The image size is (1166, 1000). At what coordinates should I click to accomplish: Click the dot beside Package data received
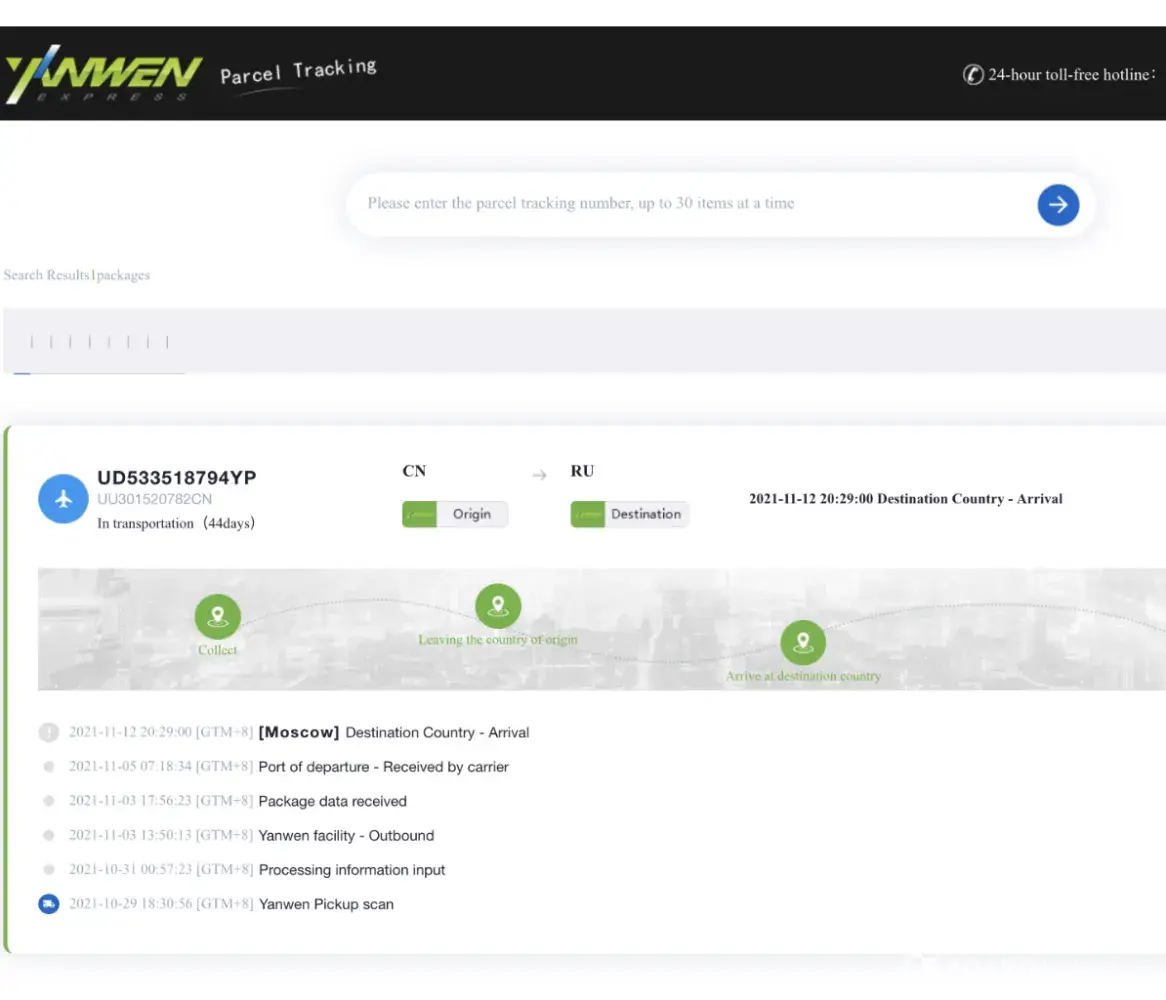[x=48, y=801]
